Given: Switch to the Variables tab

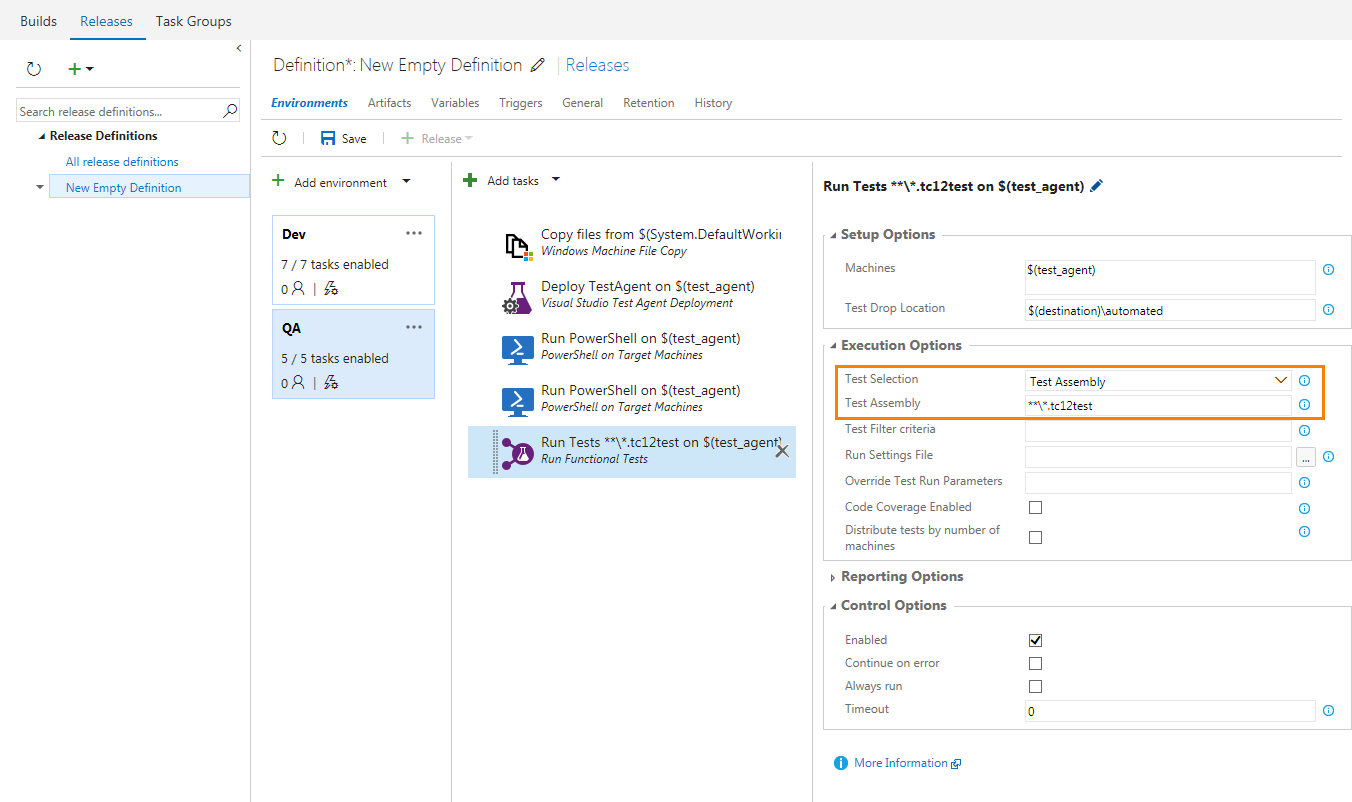Looking at the screenshot, I should point(455,103).
